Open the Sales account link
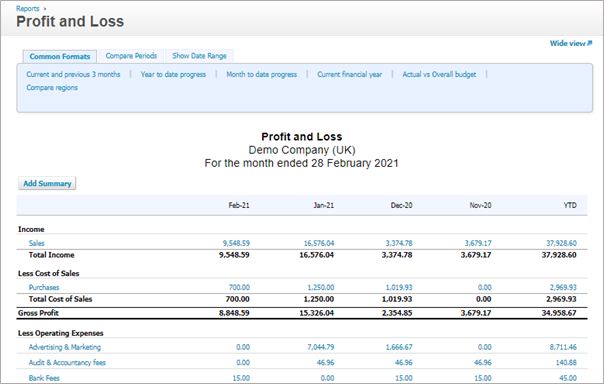Viewport: 604px width, 384px height. 37,243
